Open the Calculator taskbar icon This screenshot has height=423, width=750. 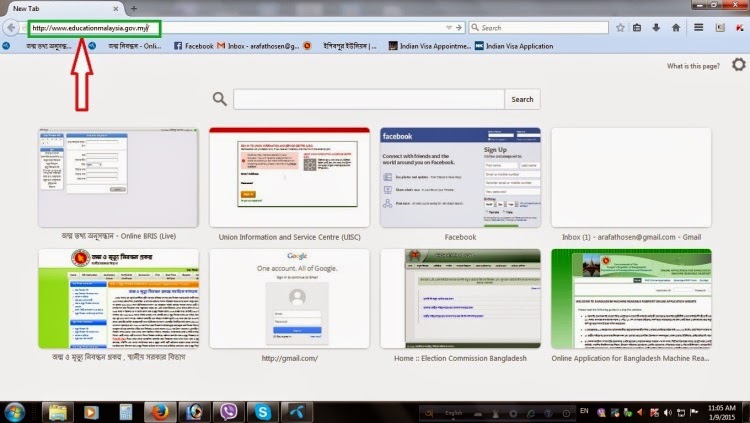(126, 412)
